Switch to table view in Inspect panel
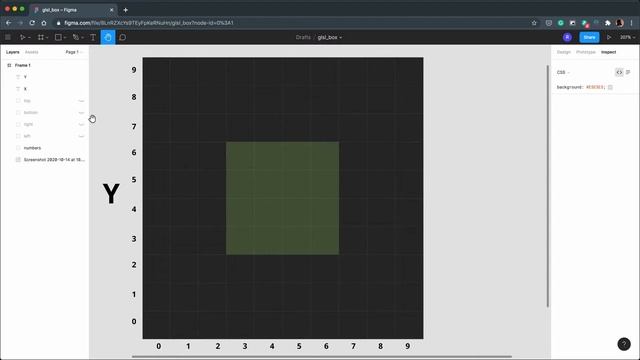The height and width of the screenshot is (360, 640). (628, 72)
